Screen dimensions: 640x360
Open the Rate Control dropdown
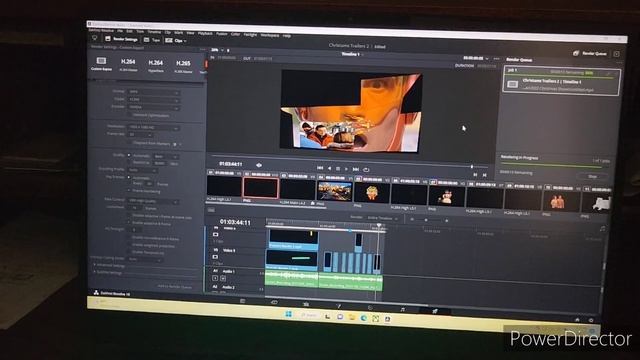[153, 201]
